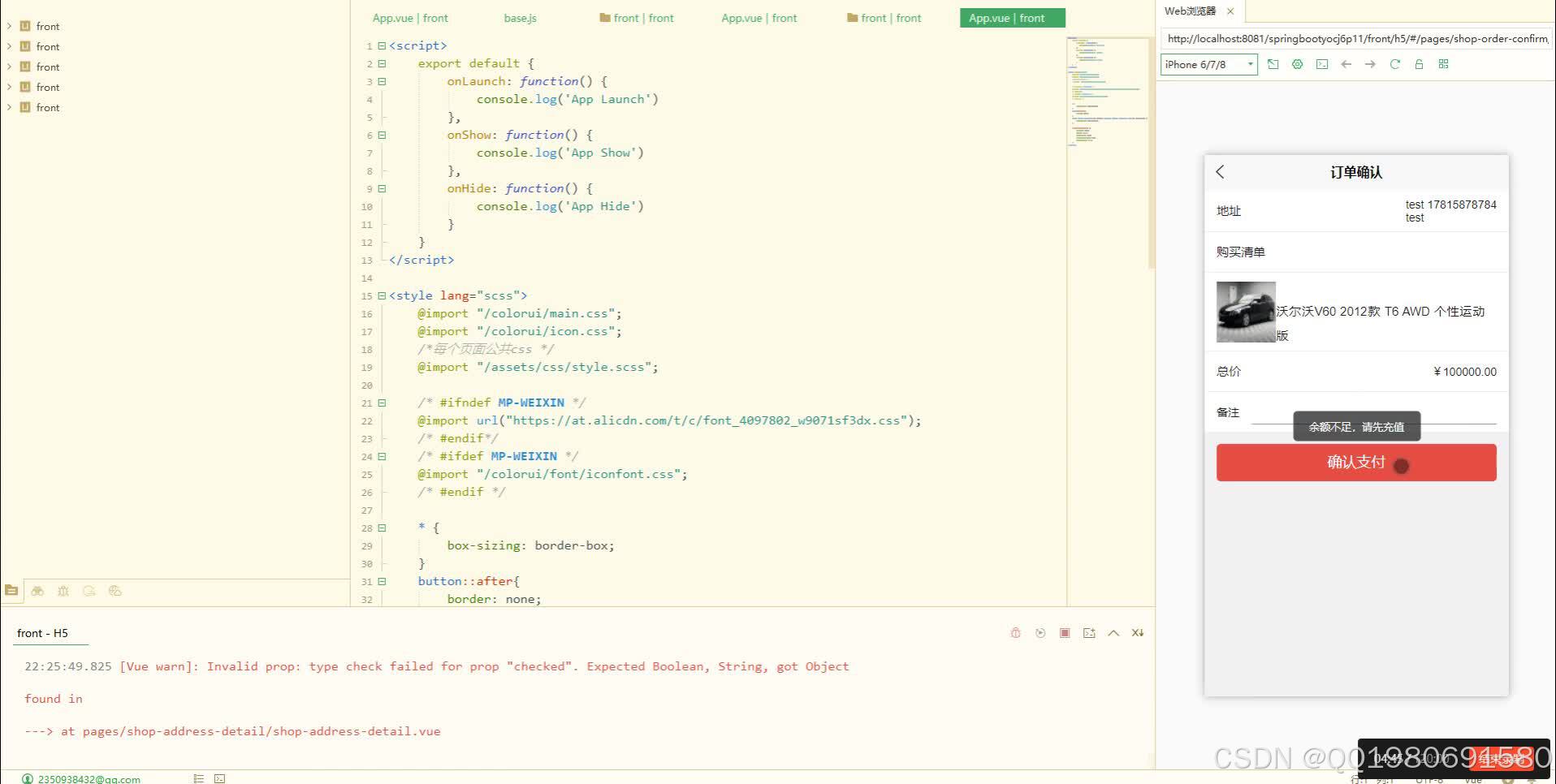Open the cloud palette sidebar icon
The image size is (1556, 784).
tap(115, 591)
